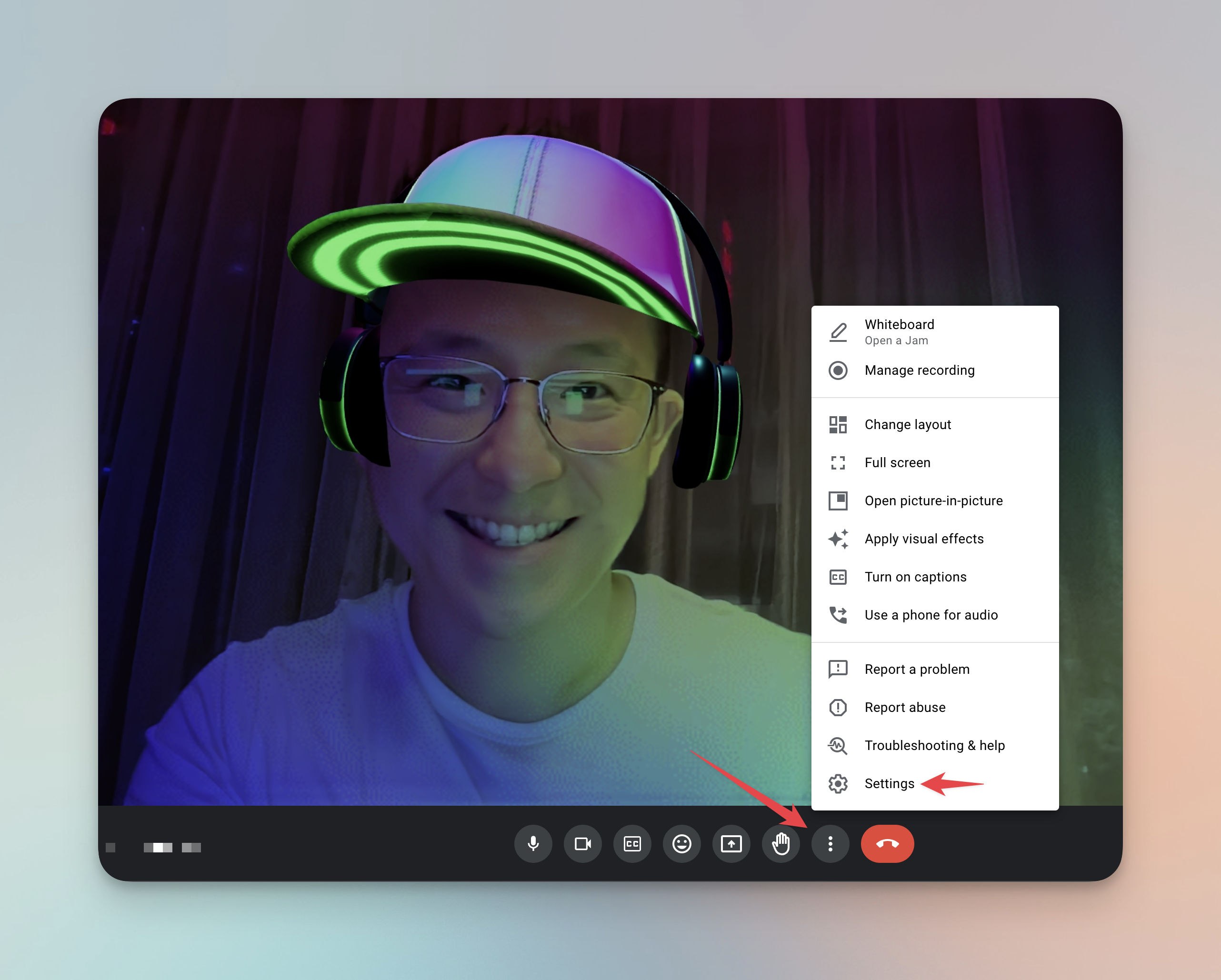Click the recording circle icon
The width and height of the screenshot is (1221, 980).
(x=838, y=370)
